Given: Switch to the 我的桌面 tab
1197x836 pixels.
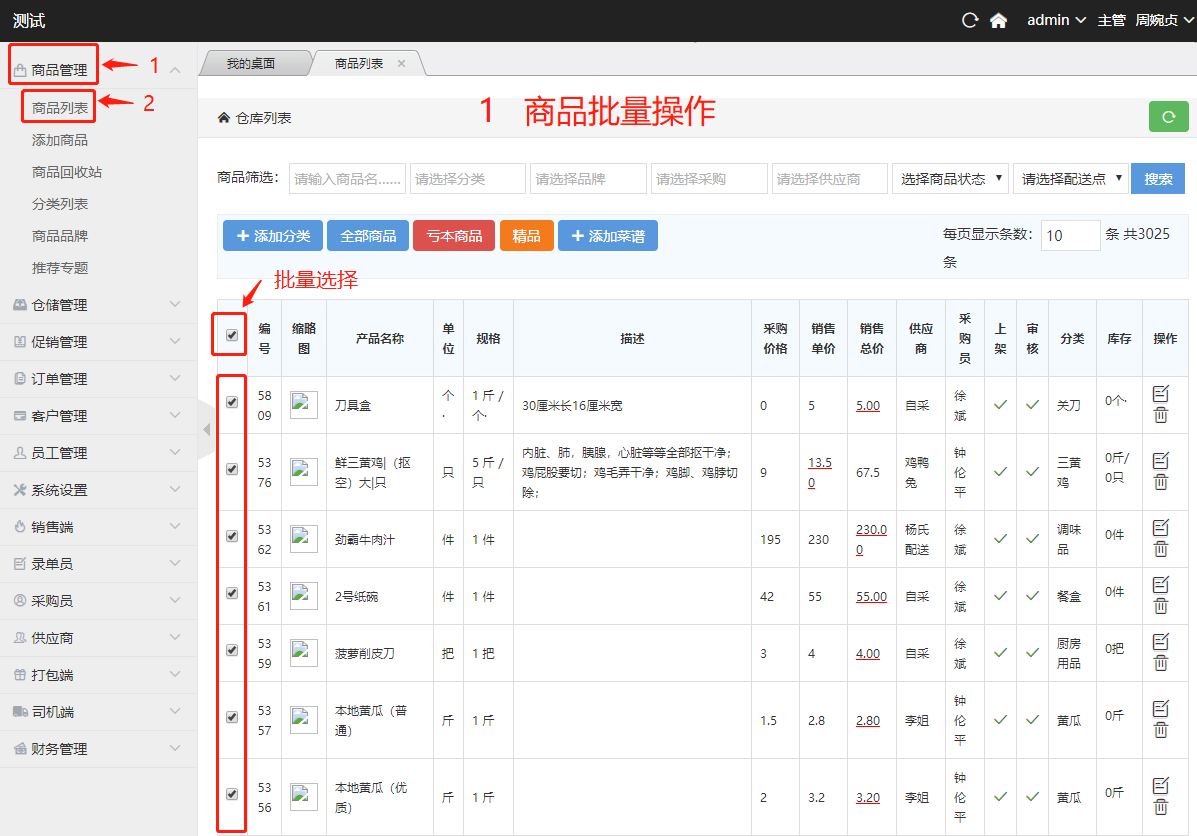Looking at the screenshot, I should 250,64.
